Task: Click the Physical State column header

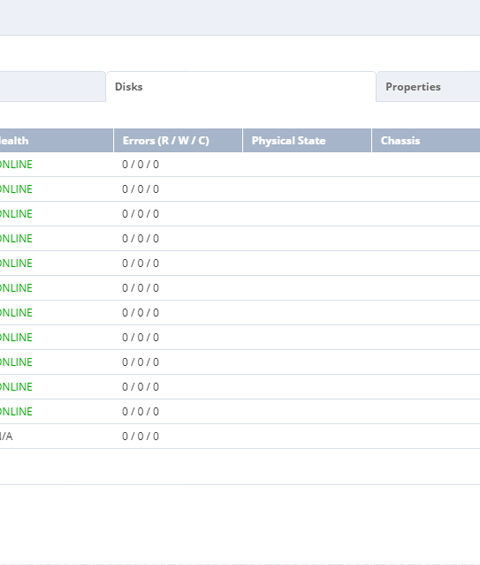Action: [307, 141]
